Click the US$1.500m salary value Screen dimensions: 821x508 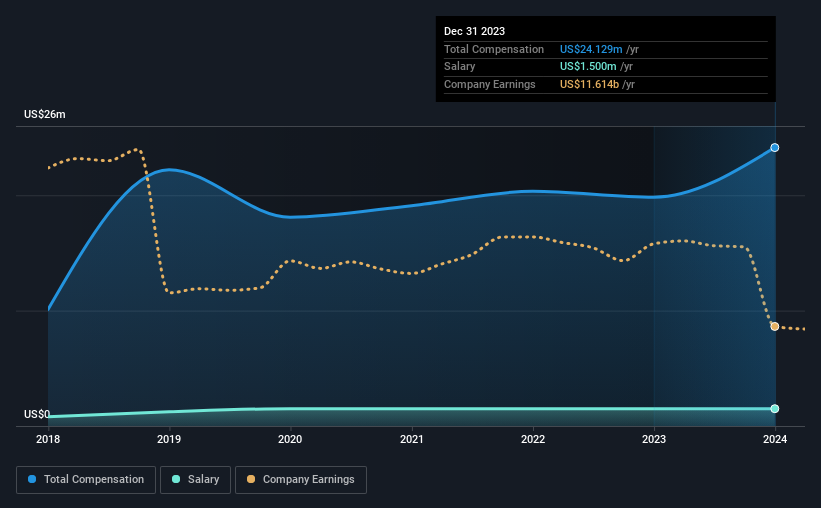[x=588, y=67]
